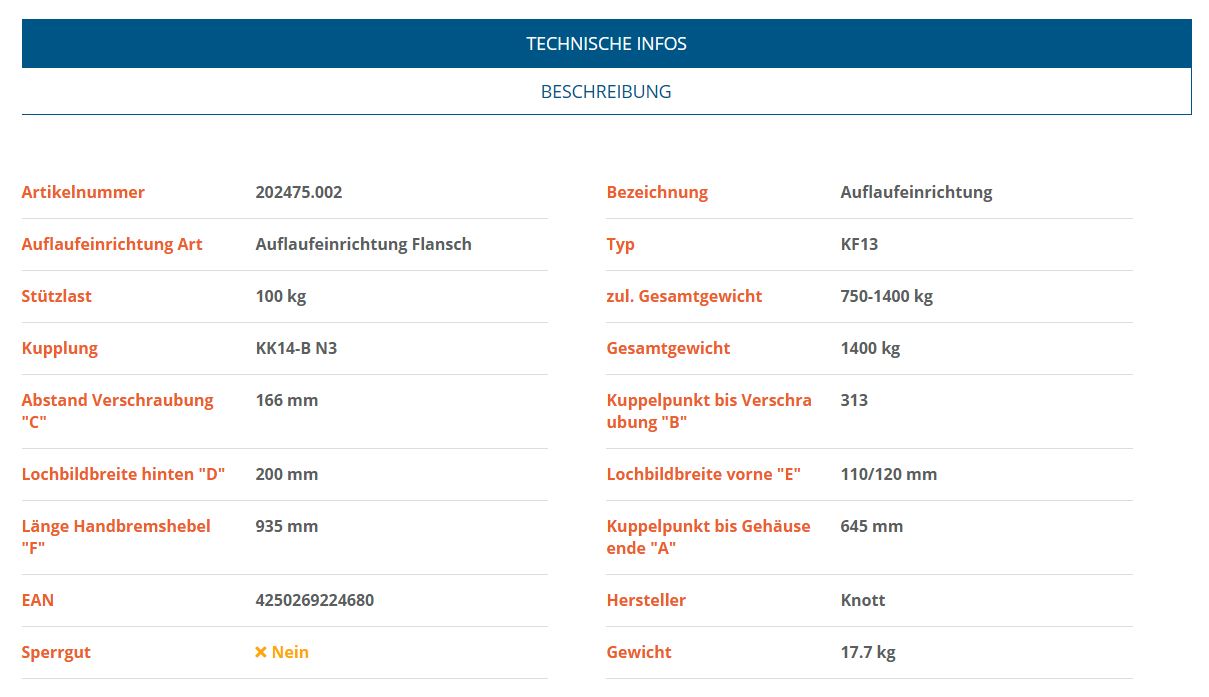The height and width of the screenshot is (697, 1209).
Task: Click the Artikelnummer label
Action: [x=83, y=192]
